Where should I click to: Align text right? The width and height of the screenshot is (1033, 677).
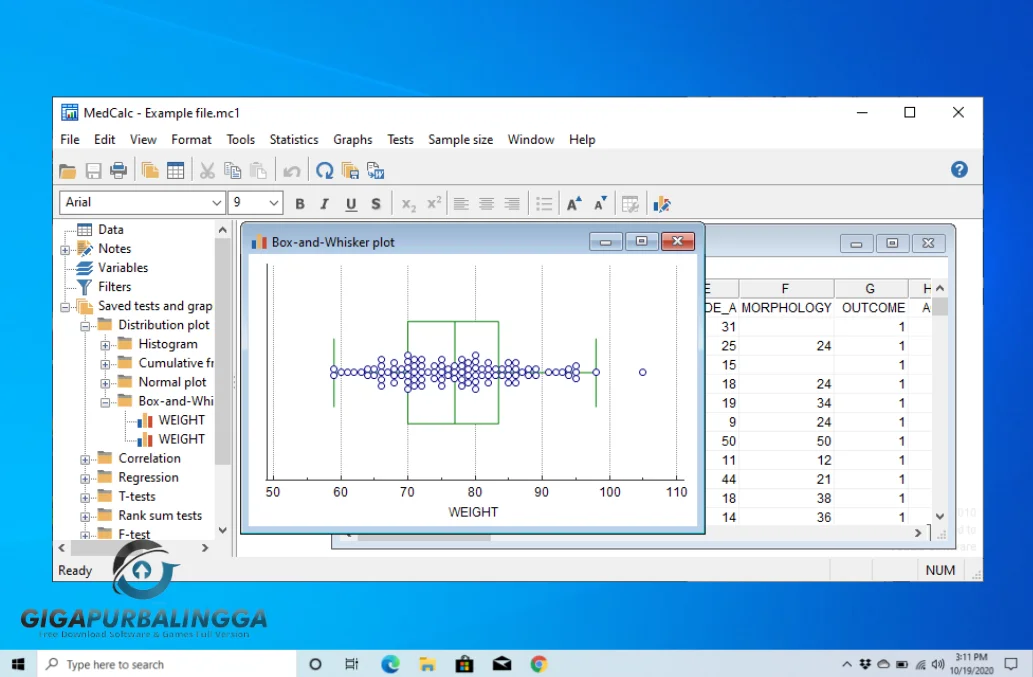(512, 204)
